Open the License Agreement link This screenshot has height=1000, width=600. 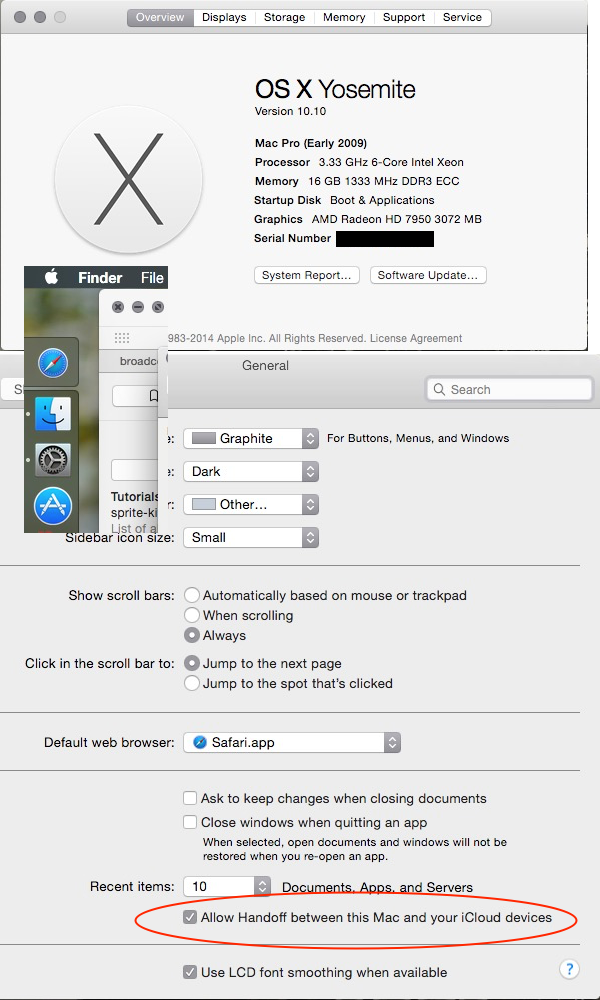[416, 338]
